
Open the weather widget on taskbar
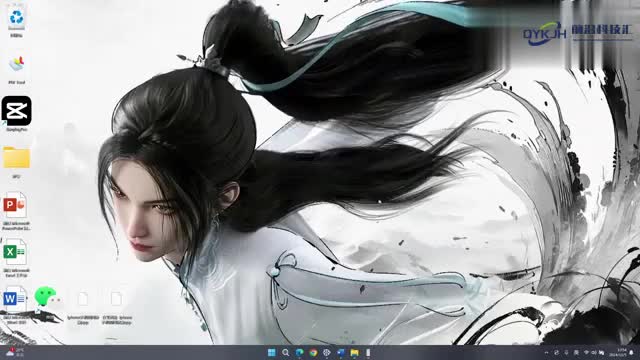click(15, 353)
